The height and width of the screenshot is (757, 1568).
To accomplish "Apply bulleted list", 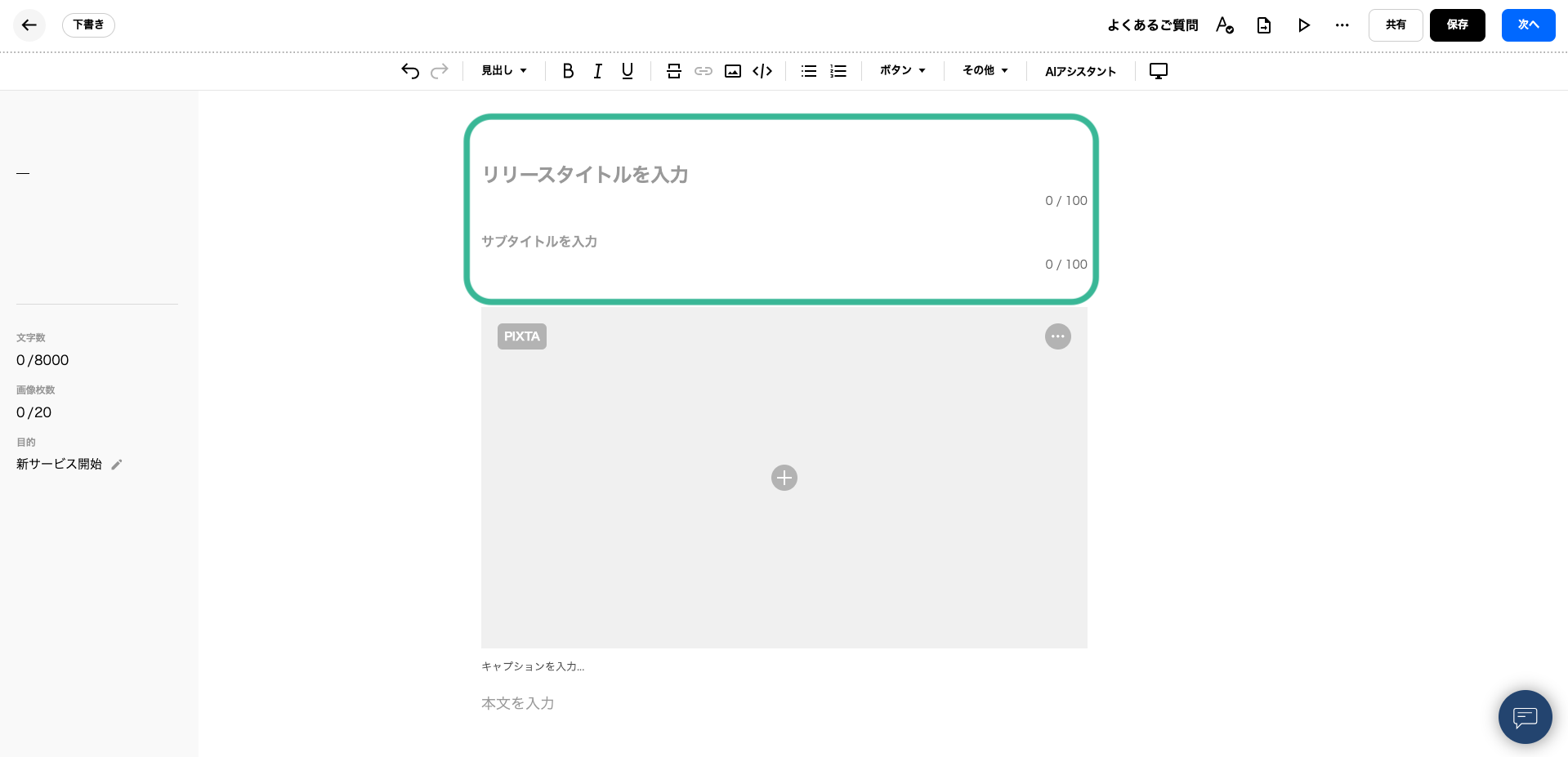I will click(809, 71).
